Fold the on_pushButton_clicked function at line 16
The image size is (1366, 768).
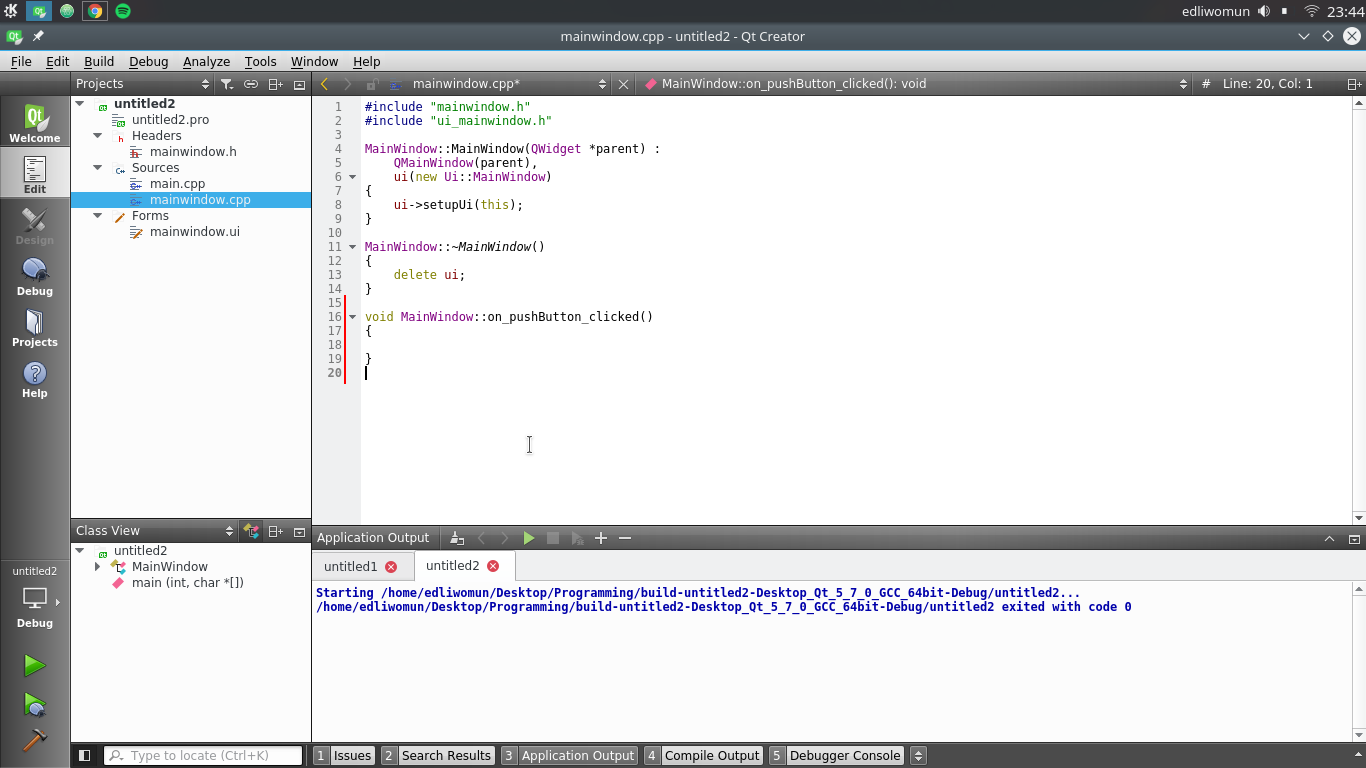tap(352, 317)
